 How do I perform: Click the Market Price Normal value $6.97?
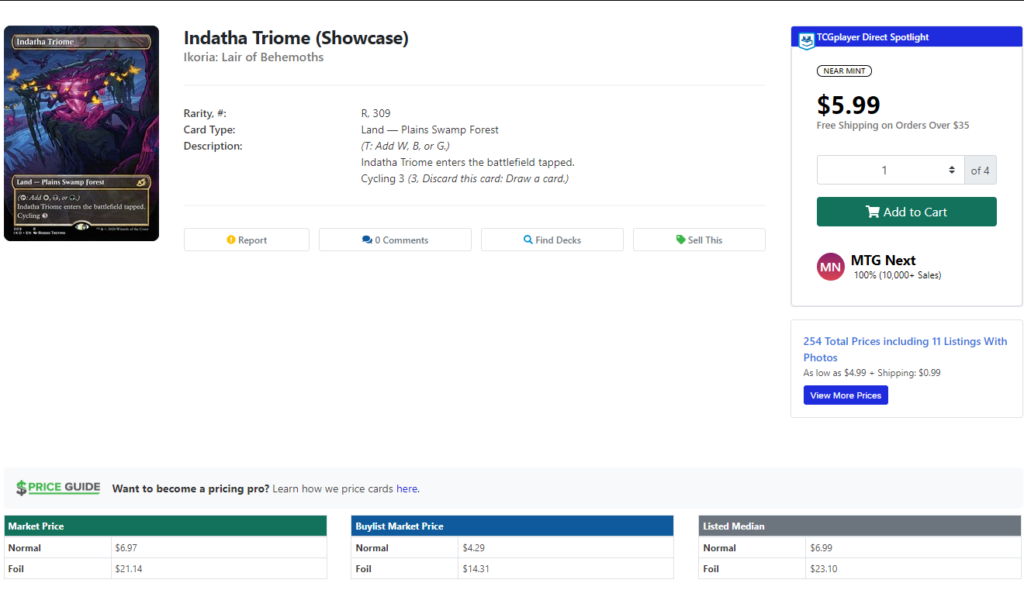(x=126, y=548)
